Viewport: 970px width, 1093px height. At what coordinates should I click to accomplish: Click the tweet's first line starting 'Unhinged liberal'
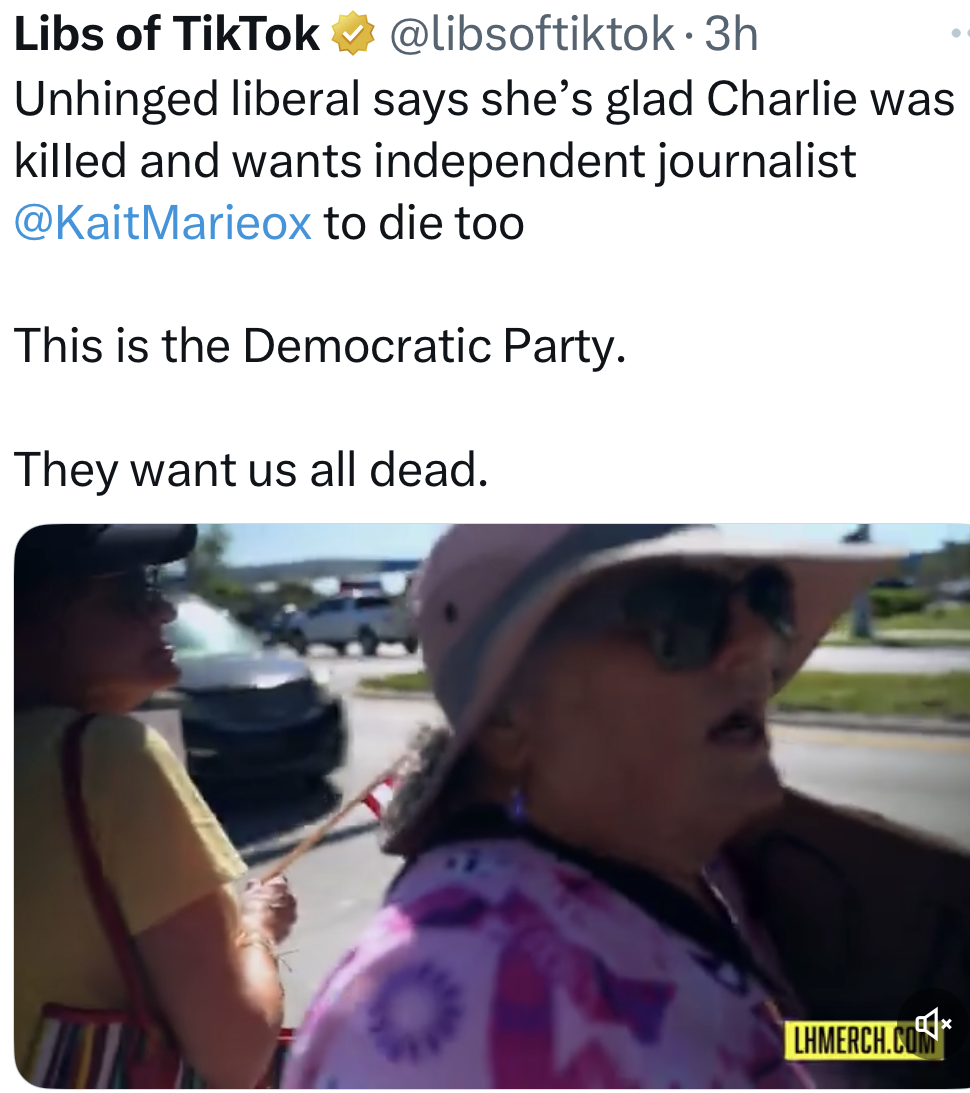(x=484, y=100)
